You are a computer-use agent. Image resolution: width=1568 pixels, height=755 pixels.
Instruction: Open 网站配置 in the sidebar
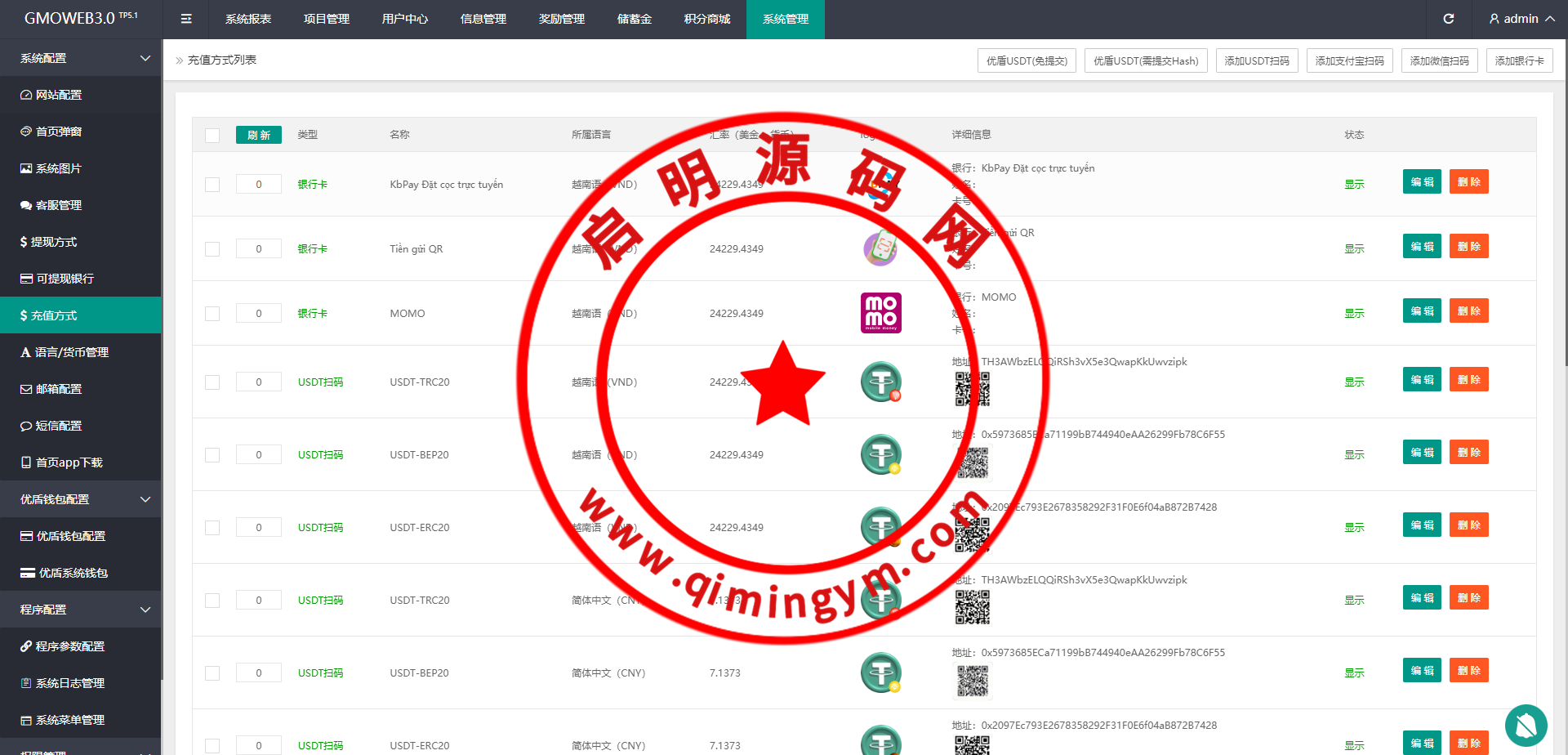tap(59, 95)
